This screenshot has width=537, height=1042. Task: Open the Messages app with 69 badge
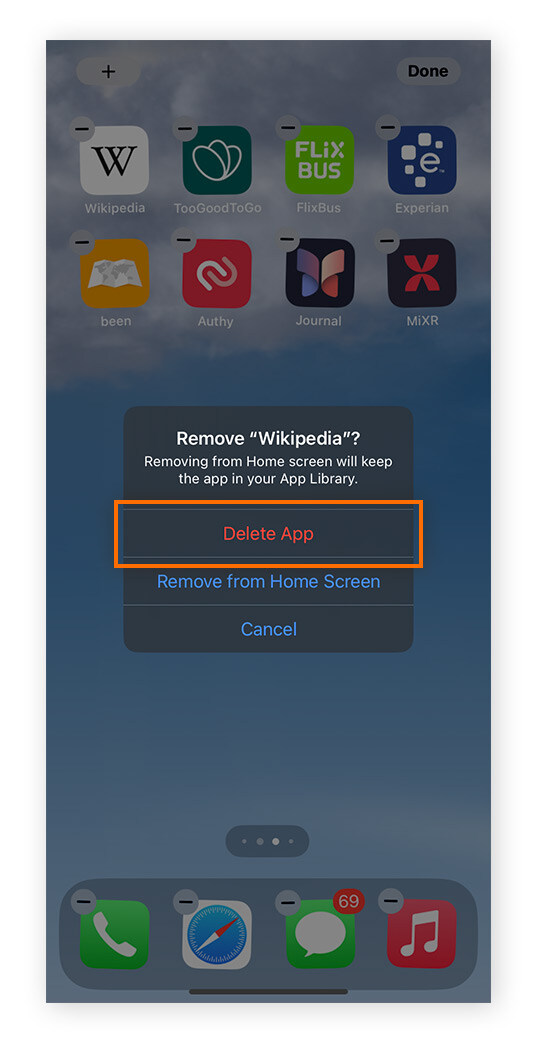click(320, 934)
